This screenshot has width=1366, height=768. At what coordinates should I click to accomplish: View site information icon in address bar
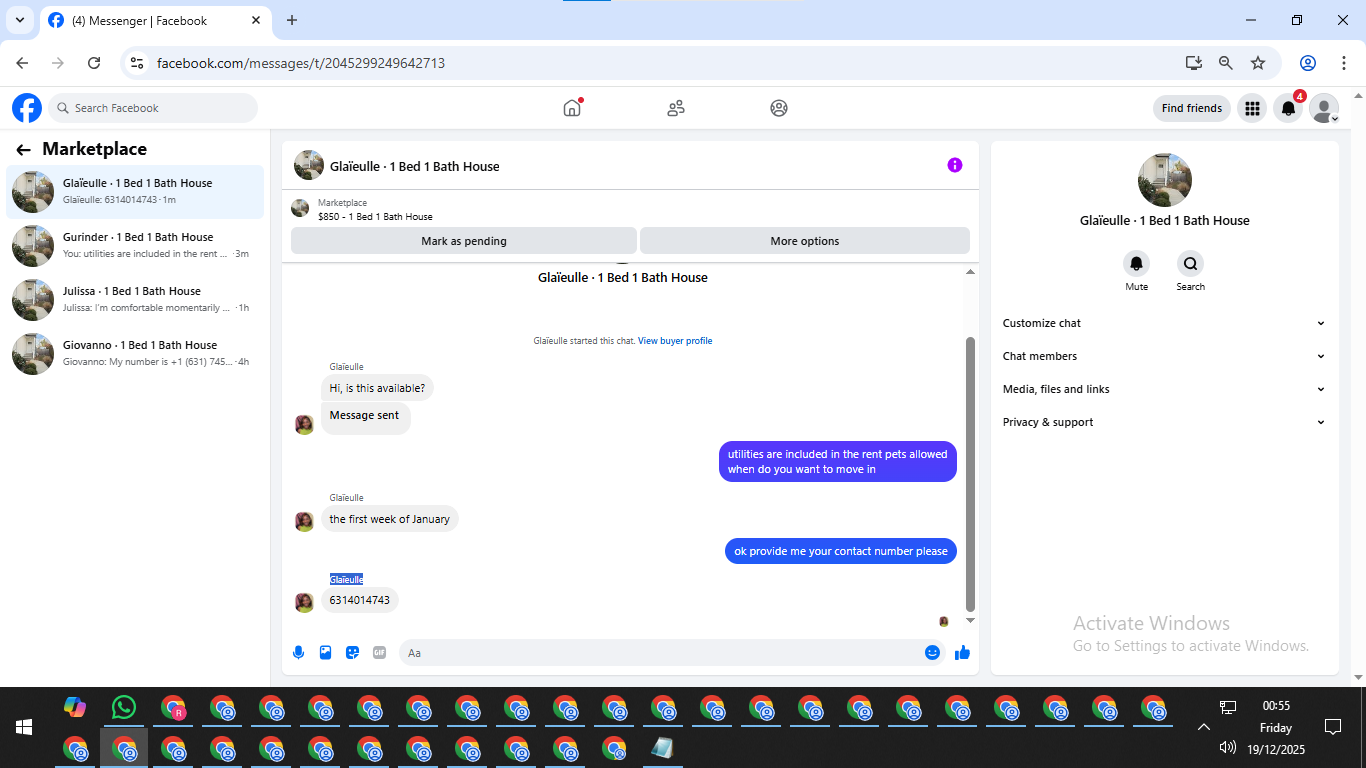(138, 63)
